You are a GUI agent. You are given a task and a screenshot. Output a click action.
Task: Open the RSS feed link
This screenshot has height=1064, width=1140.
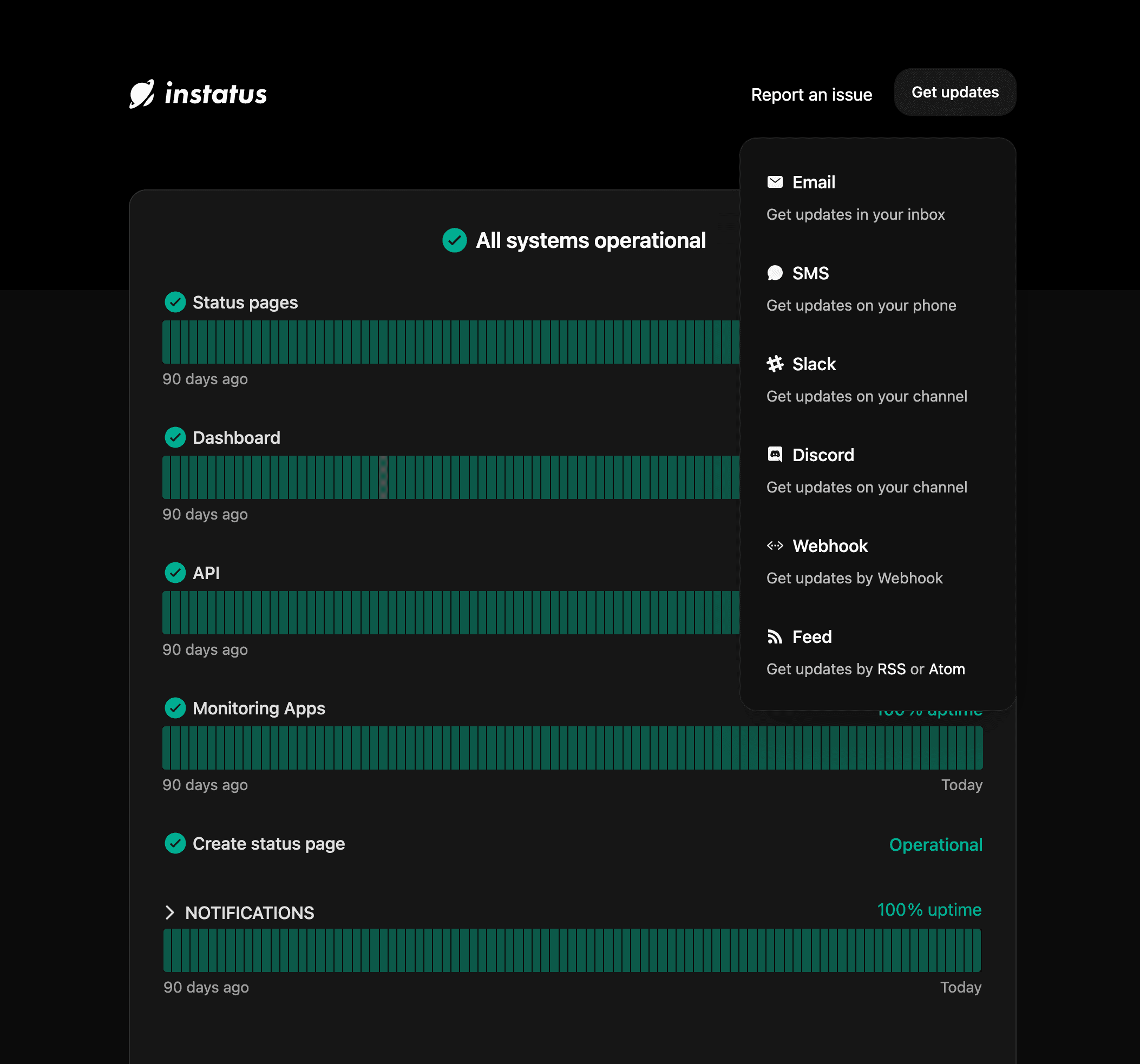pos(891,669)
